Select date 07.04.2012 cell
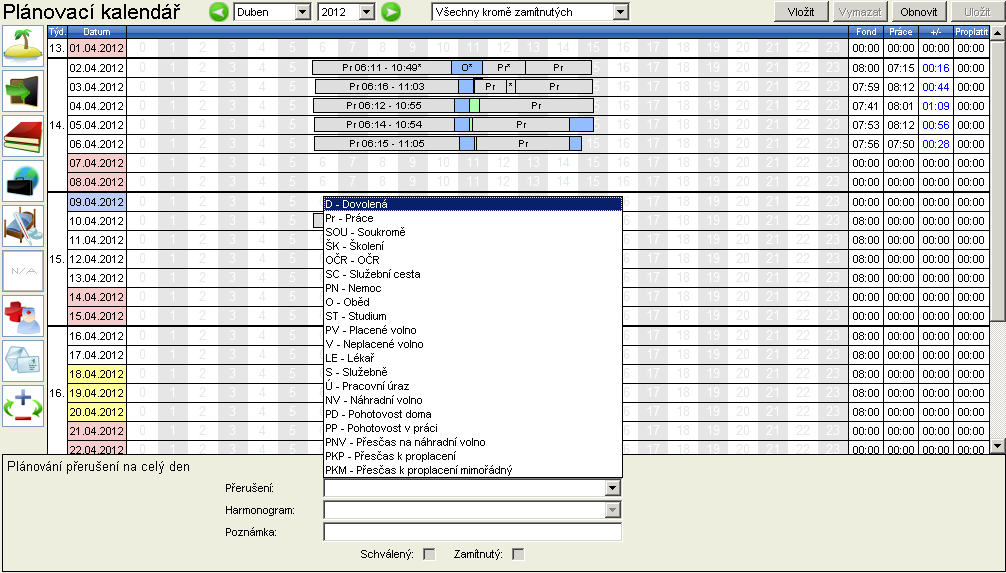 [x=97, y=163]
